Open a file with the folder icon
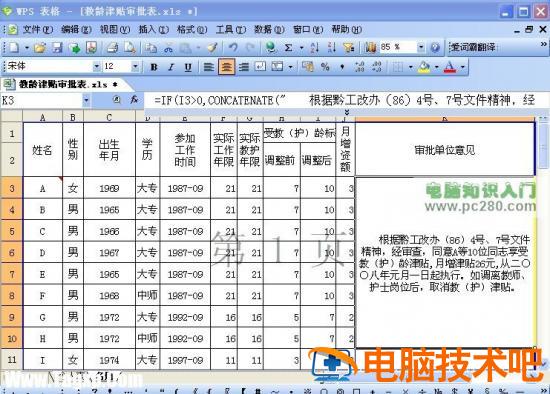This screenshot has width=550, height=394. tap(40, 47)
